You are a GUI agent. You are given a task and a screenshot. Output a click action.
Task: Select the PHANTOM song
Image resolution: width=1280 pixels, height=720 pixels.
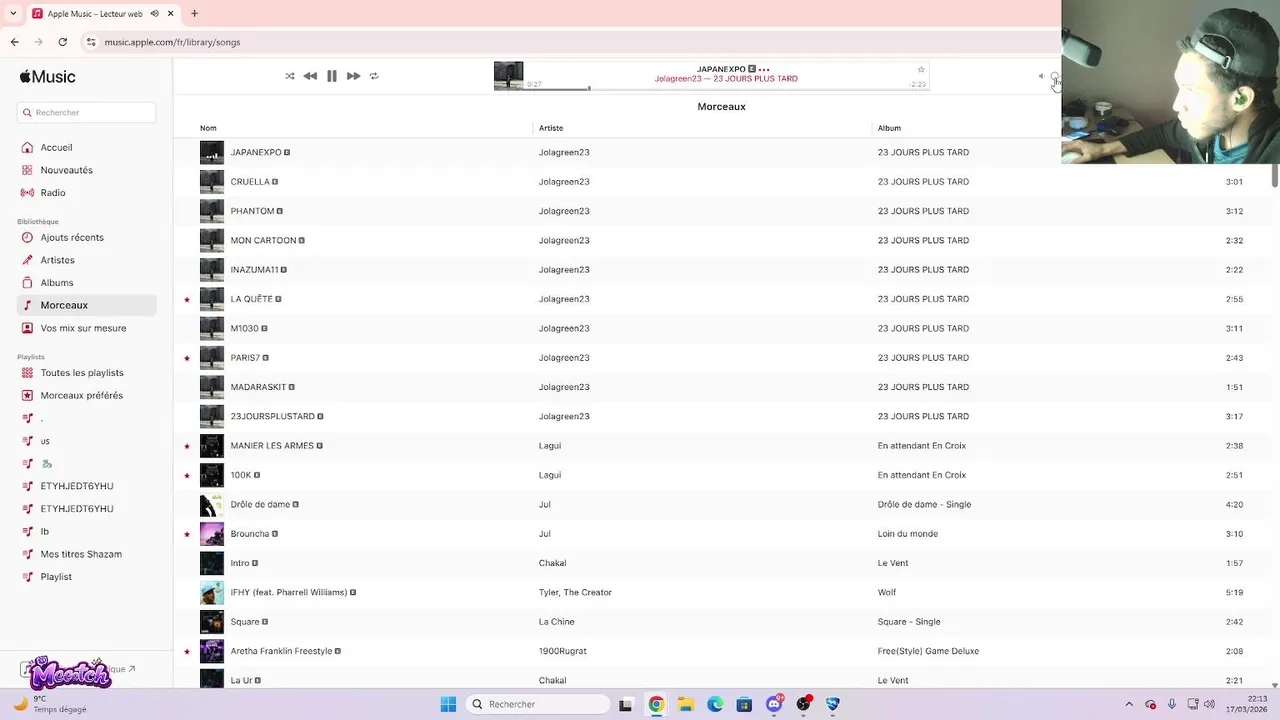coord(721,211)
